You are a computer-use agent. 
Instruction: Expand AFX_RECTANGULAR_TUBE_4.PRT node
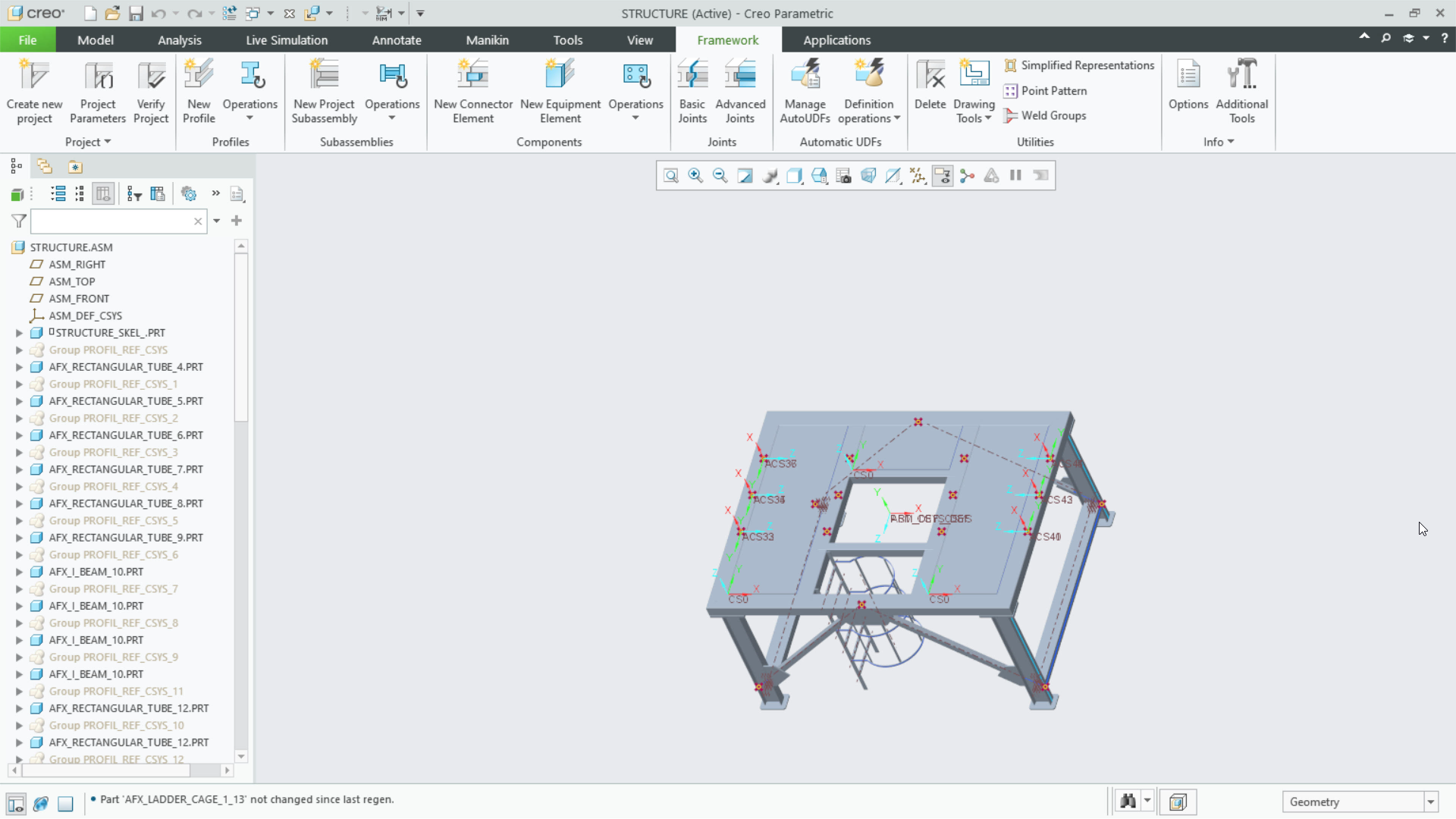click(19, 367)
